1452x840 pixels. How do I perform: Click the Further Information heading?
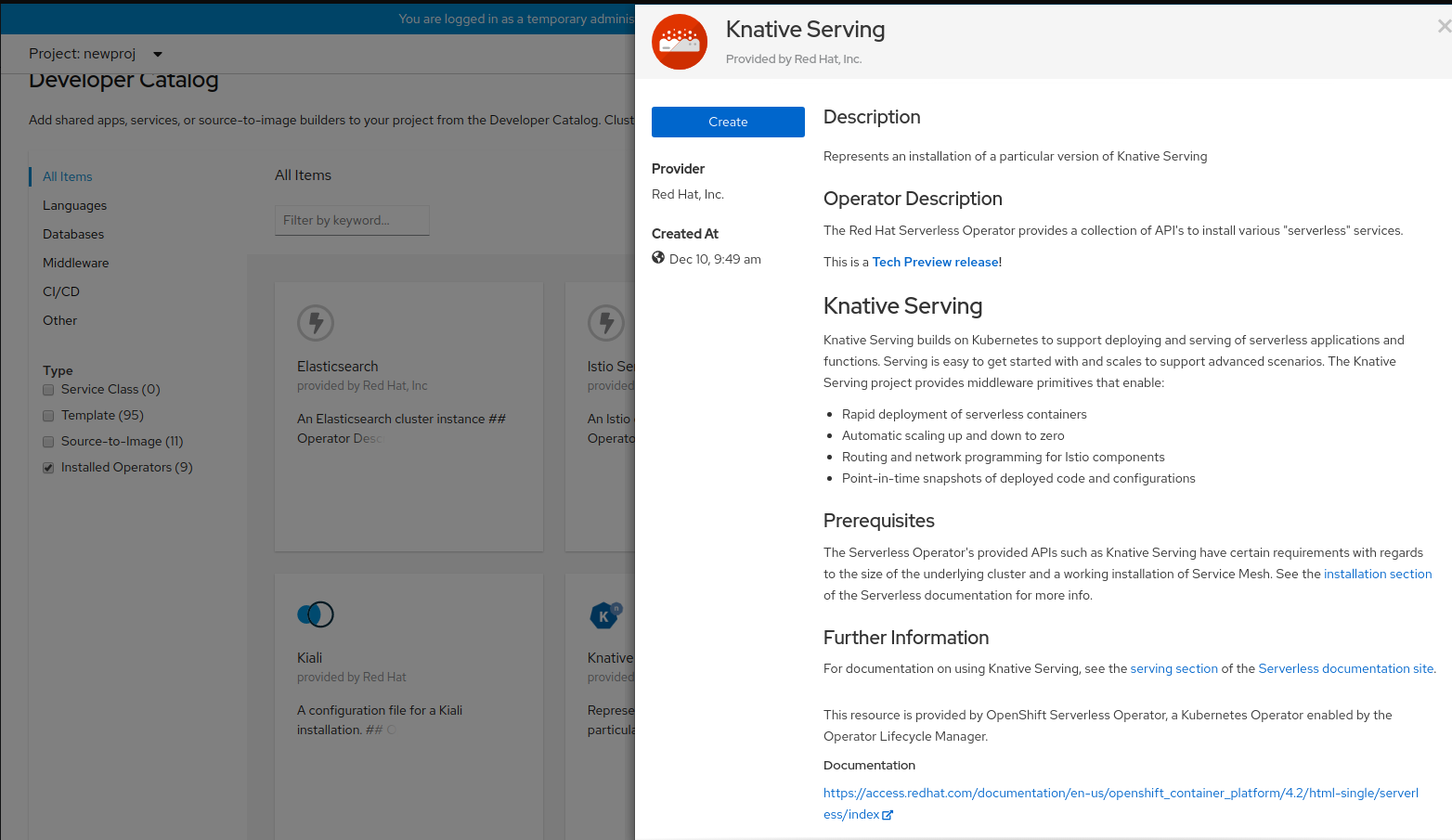[x=906, y=638]
